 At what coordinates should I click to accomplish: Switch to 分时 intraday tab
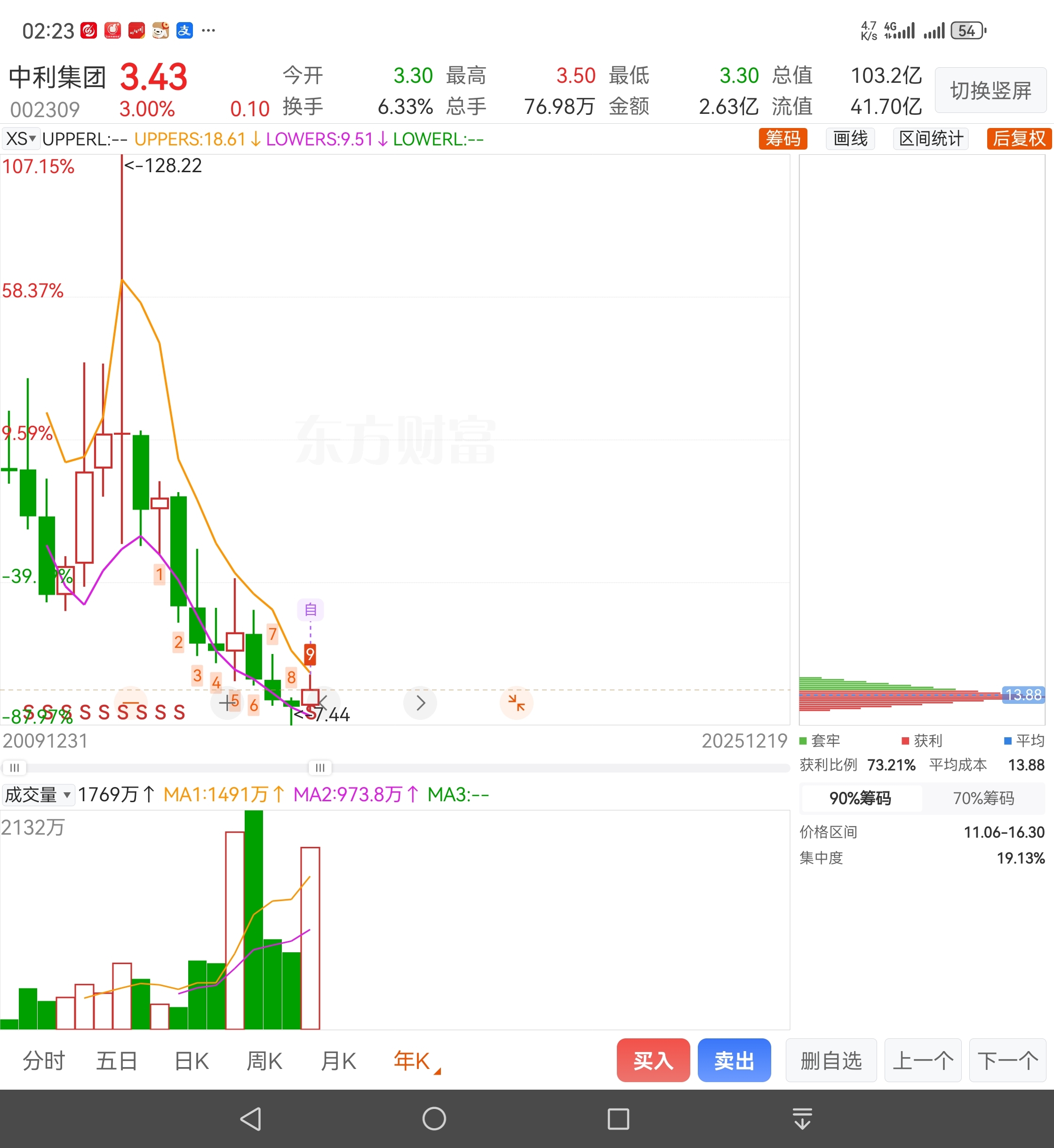[x=44, y=1061]
